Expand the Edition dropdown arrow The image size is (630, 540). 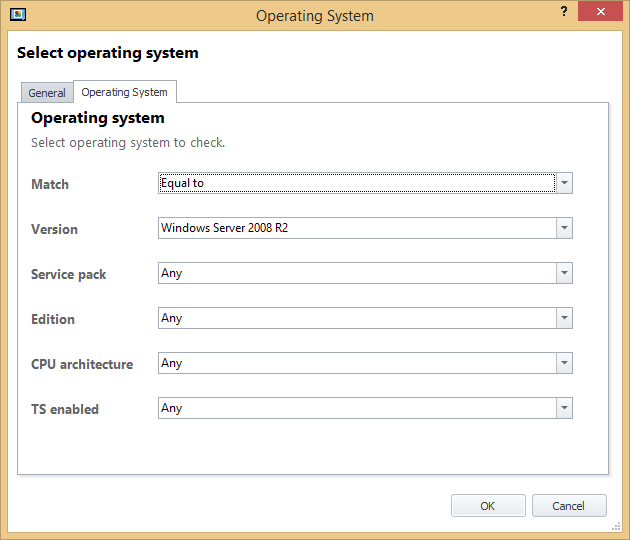click(564, 318)
